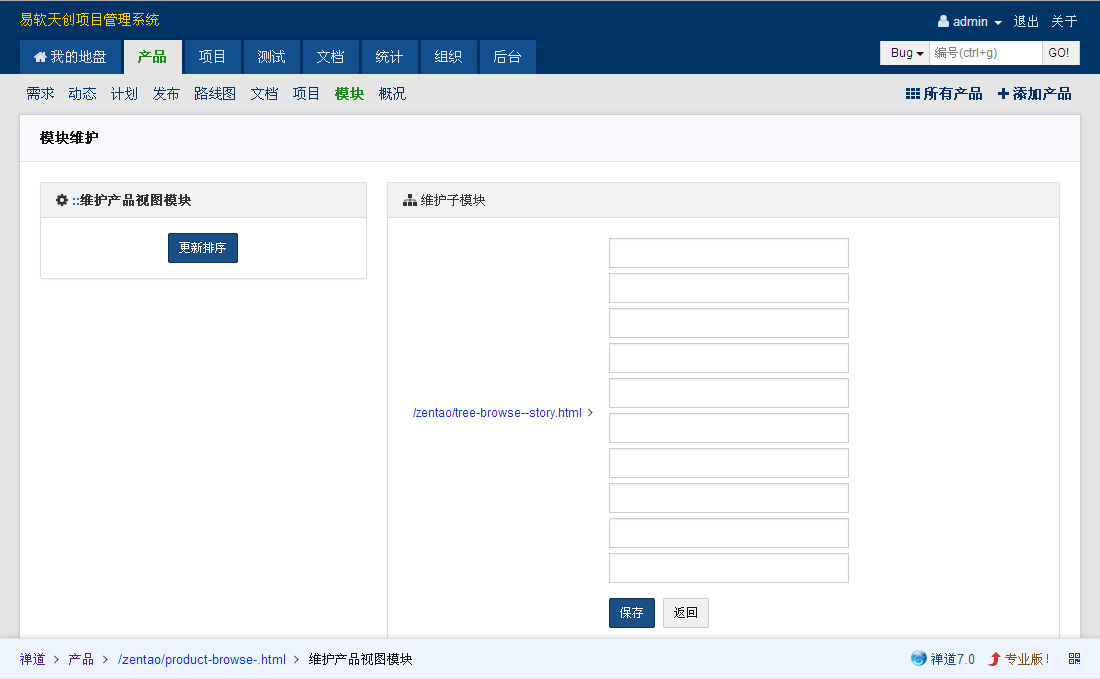Click 禅道 in the footer breadcrumb
Image resolution: width=1100 pixels, height=679 pixels.
click(32, 659)
